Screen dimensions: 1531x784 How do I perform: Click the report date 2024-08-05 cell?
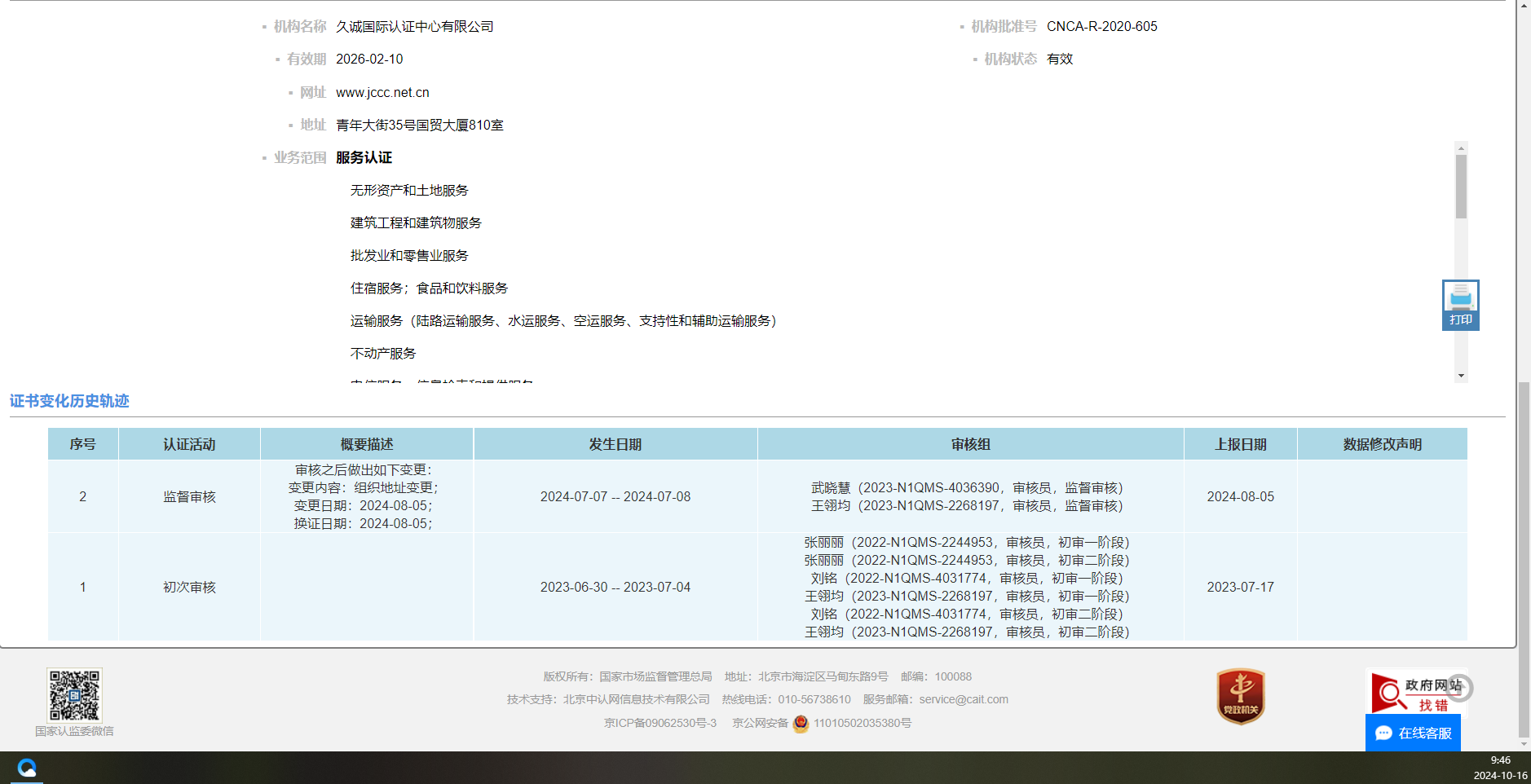pos(1241,496)
